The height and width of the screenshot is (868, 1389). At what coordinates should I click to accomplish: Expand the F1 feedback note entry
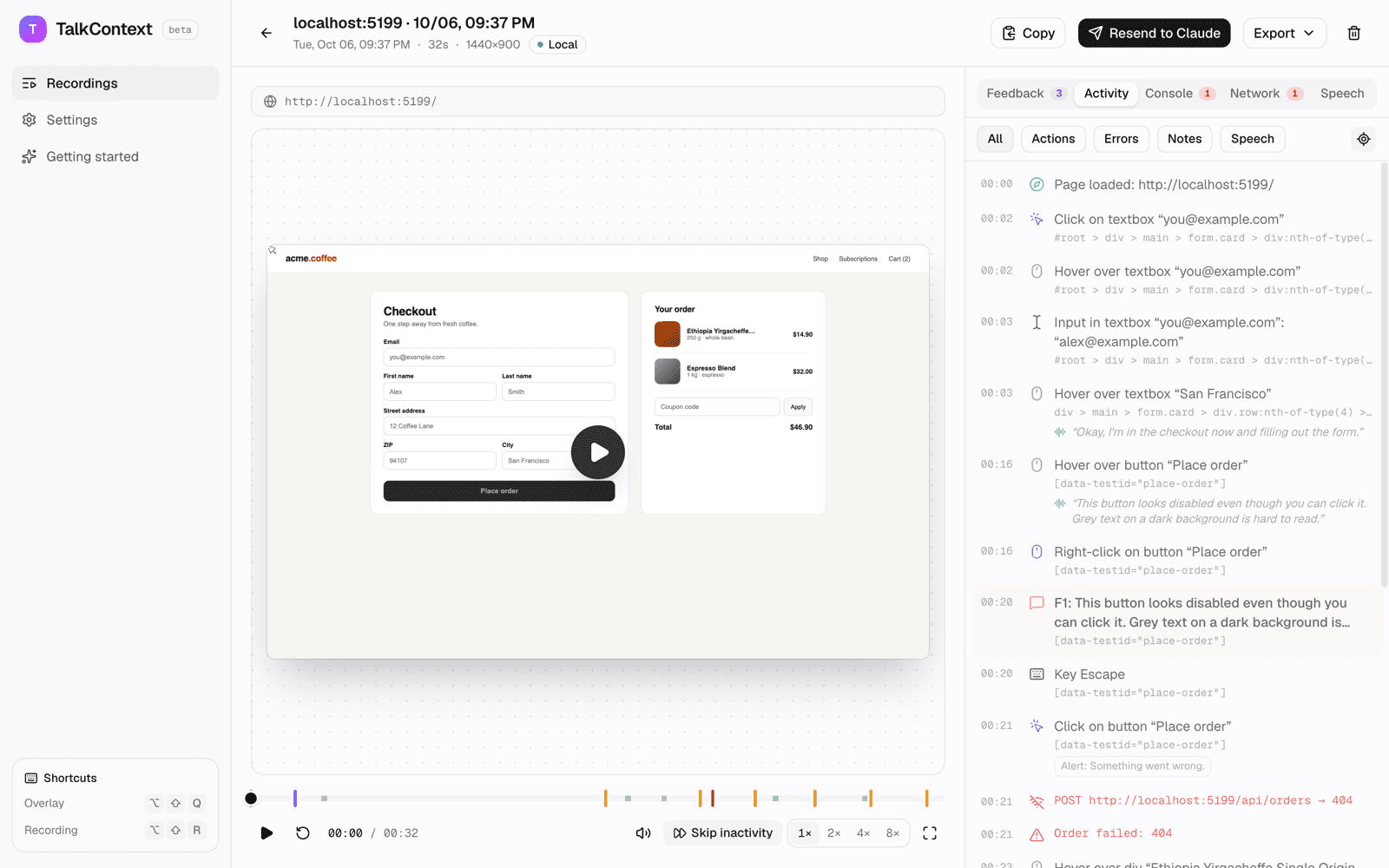(x=1177, y=621)
